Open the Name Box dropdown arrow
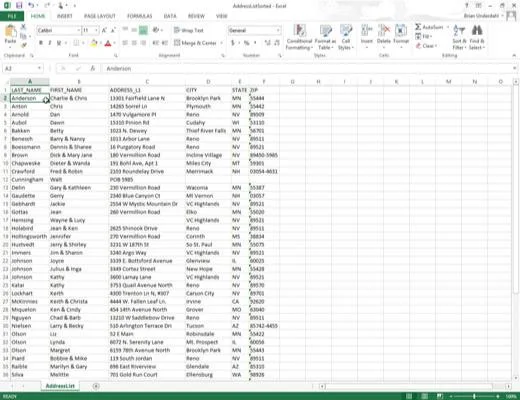The image size is (520, 400). (39, 68)
